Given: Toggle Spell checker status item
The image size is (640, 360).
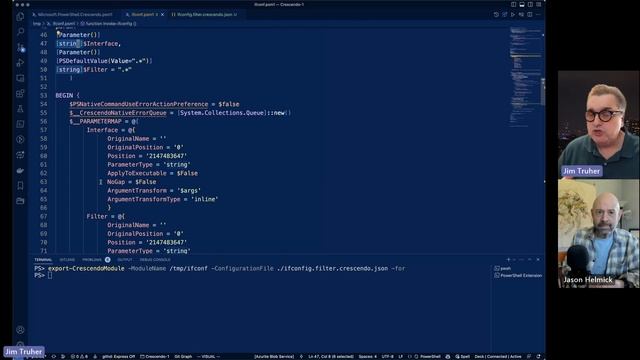Looking at the screenshot, I should click(x=462, y=356).
